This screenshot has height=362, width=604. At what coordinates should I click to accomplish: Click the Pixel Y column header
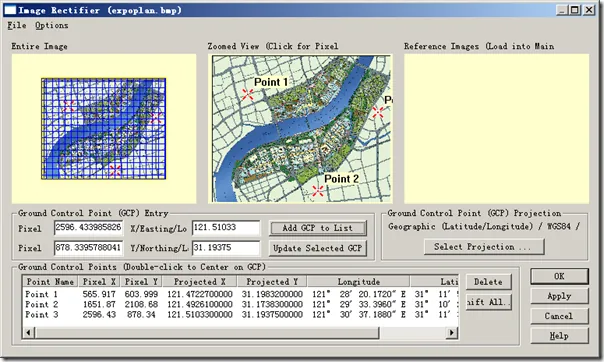point(141,282)
